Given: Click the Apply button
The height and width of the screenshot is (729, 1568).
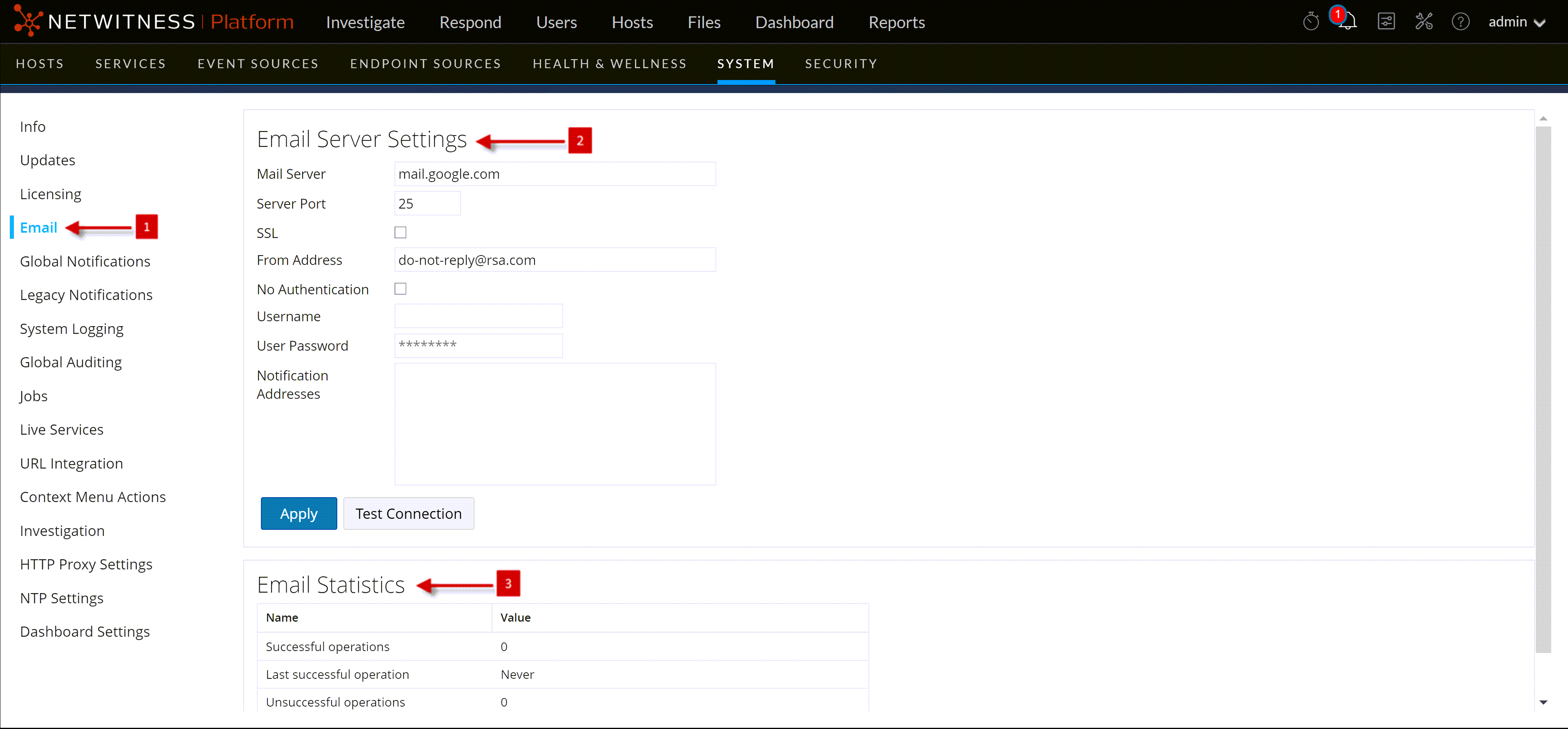Looking at the screenshot, I should [298, 513].
